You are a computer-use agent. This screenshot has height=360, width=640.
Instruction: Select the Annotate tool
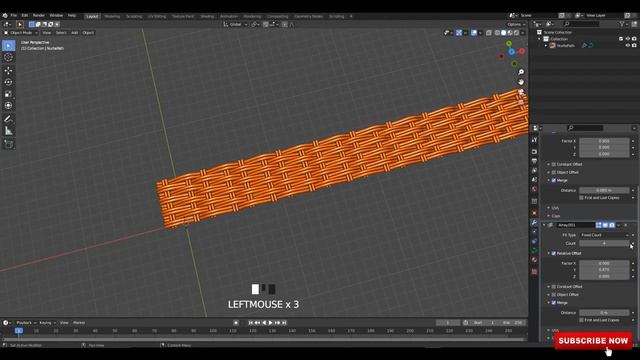point(9,119)
